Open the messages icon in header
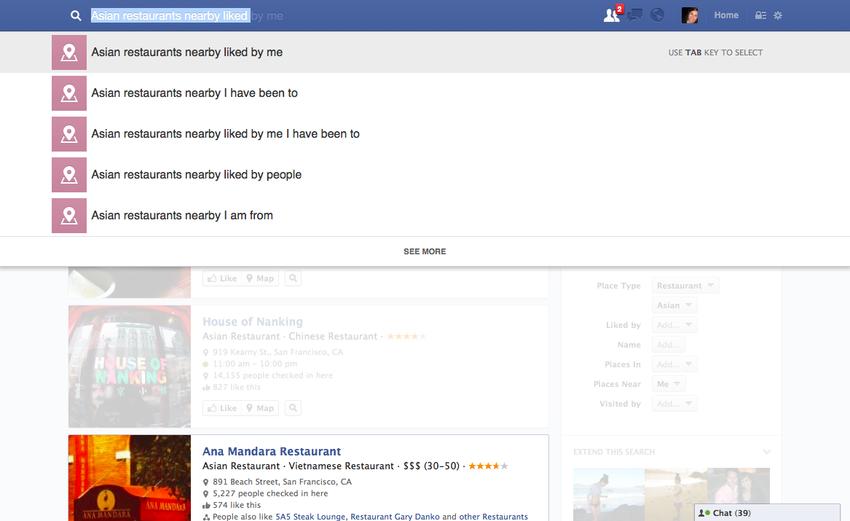 coord(635,15)
